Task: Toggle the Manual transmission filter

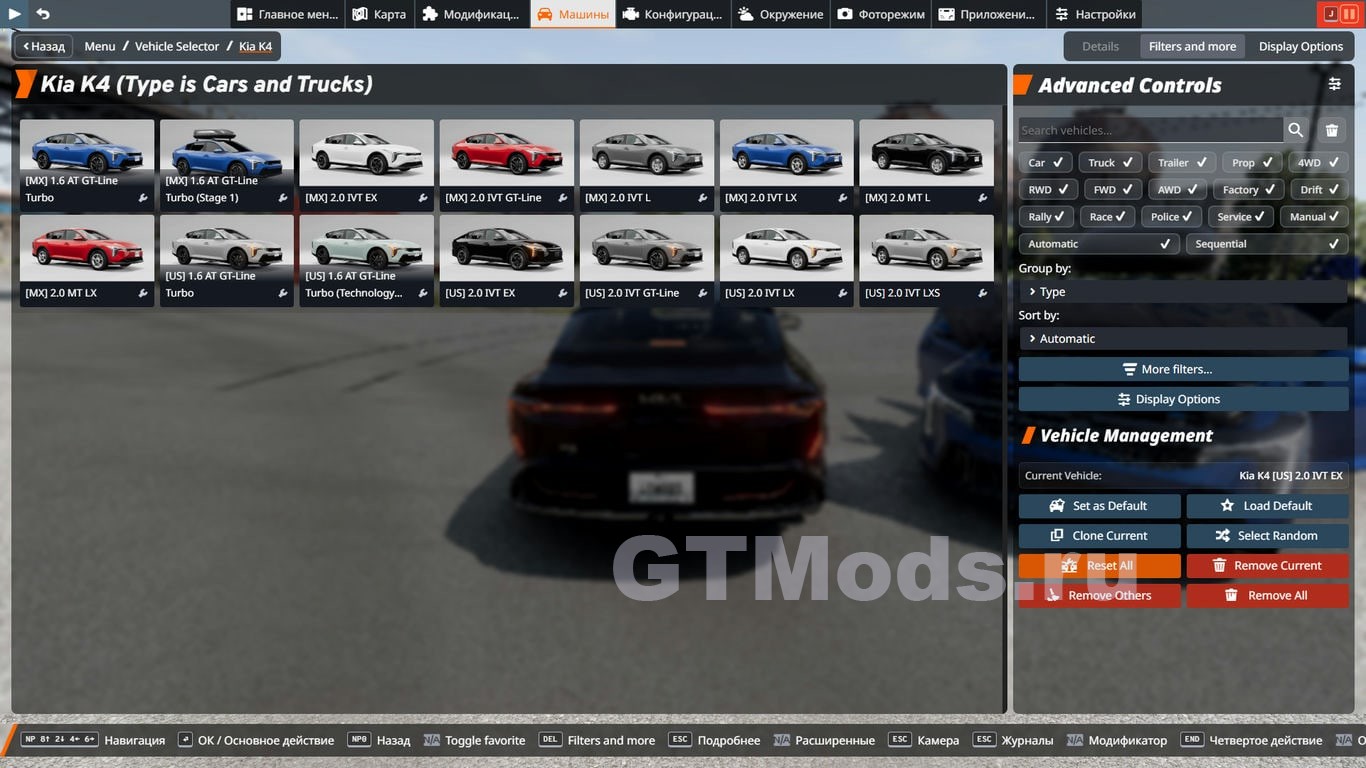Action: pos(1315,216)
